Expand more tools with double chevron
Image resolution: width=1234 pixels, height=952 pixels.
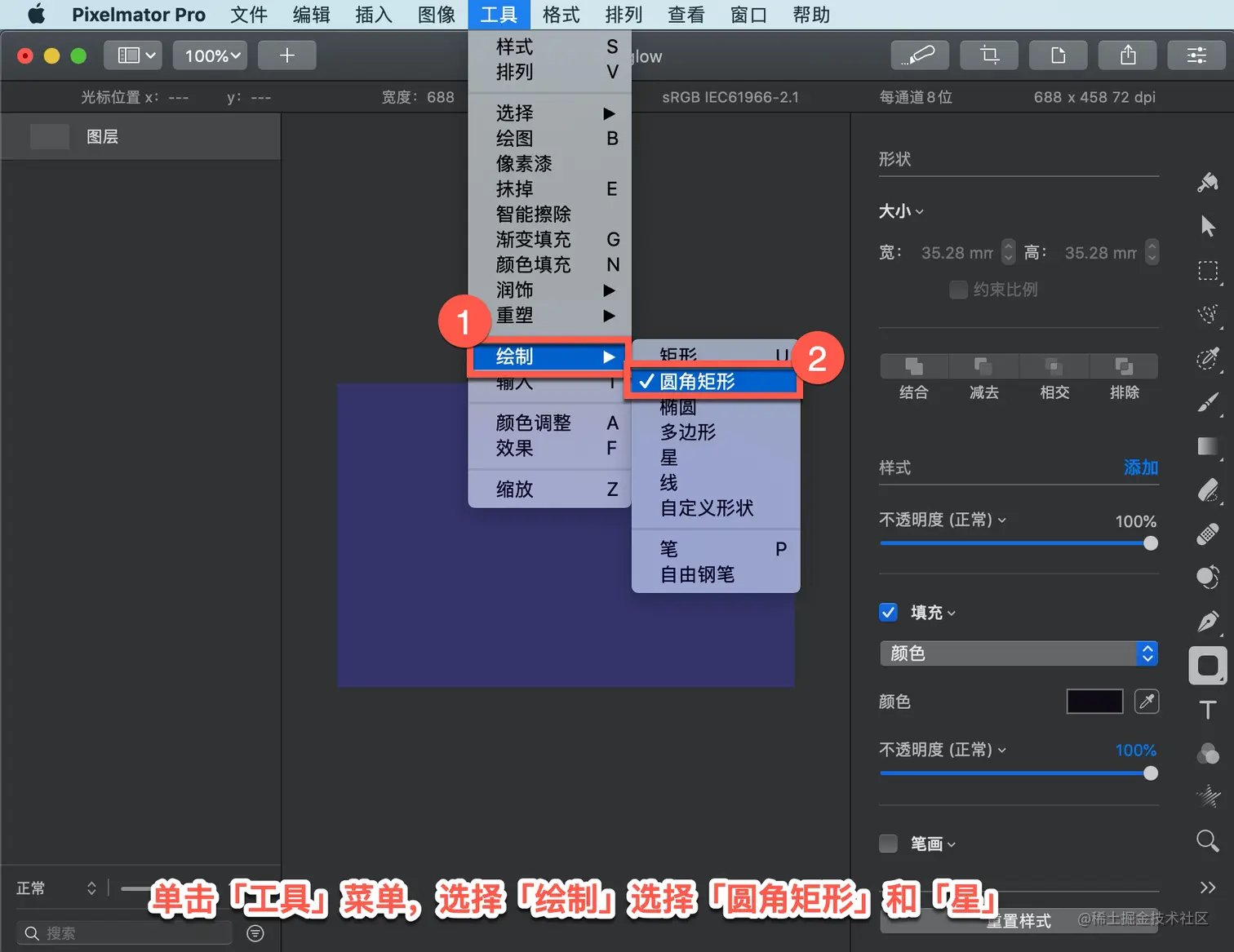[1208, 888]
